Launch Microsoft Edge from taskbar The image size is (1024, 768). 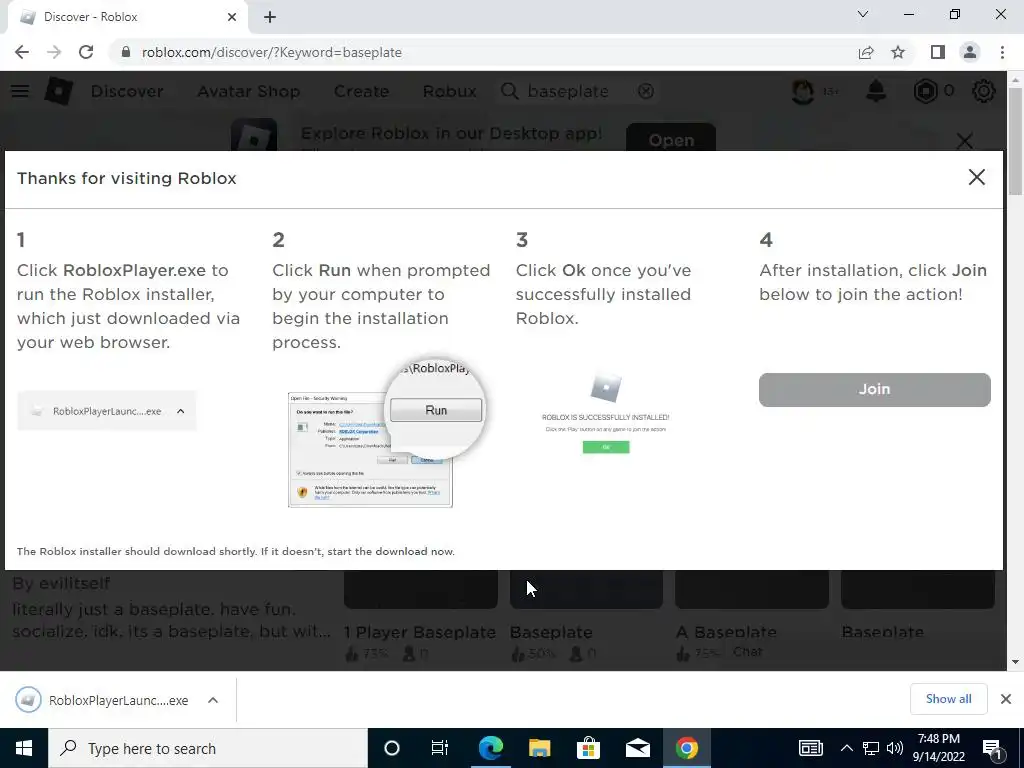(490, 748)
